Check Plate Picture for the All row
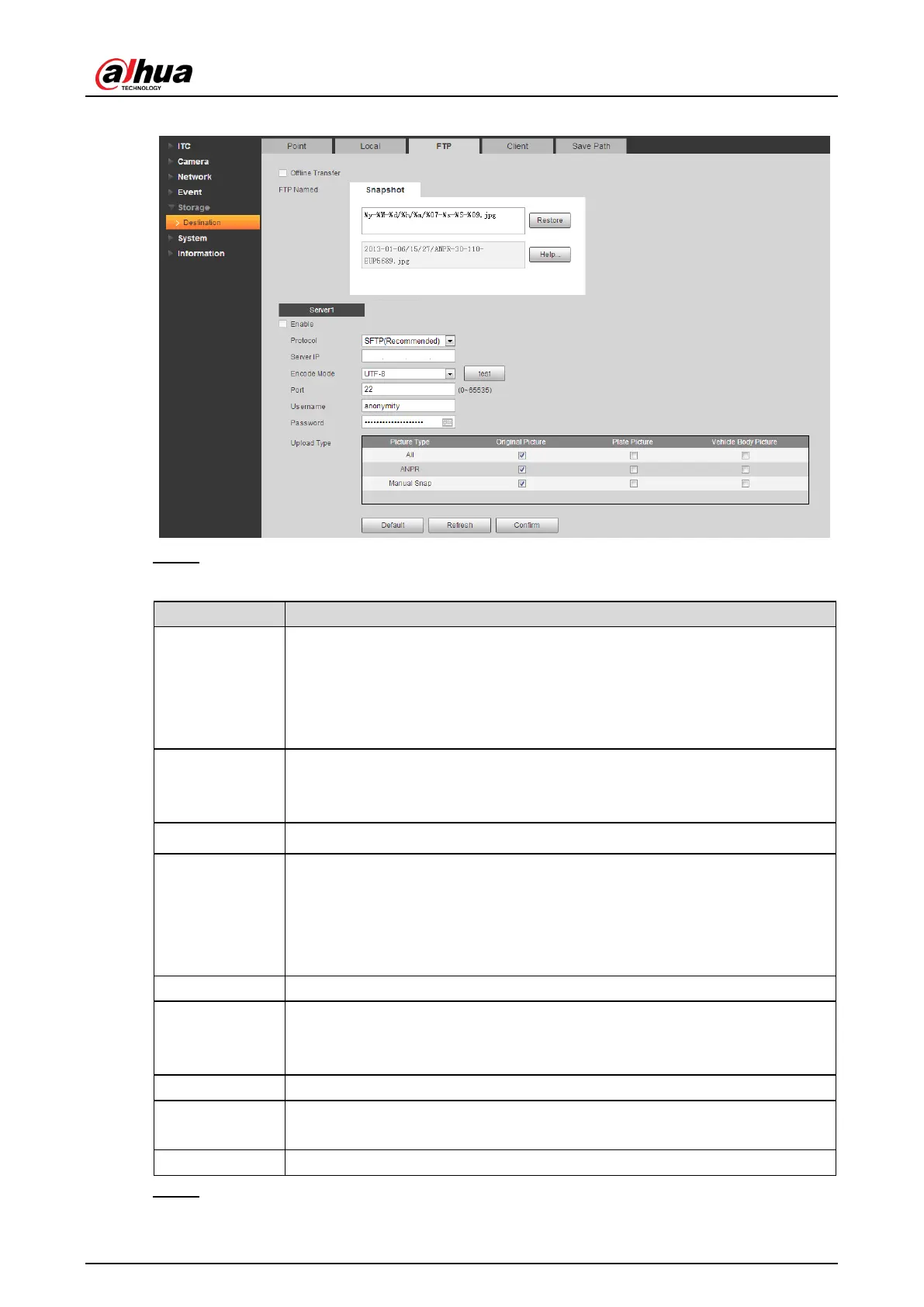This screenshot has width=924, height=1307. pyautogui.click(x=634, y=456)
